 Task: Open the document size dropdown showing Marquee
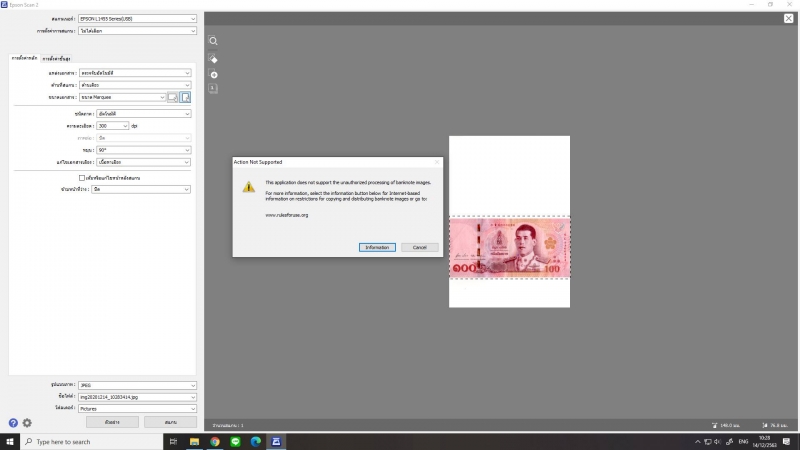coord(122,97)
